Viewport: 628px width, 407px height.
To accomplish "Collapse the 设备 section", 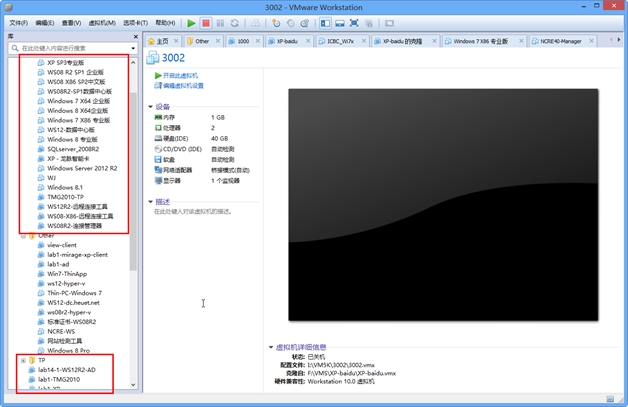I will click(x=151, y=107).
